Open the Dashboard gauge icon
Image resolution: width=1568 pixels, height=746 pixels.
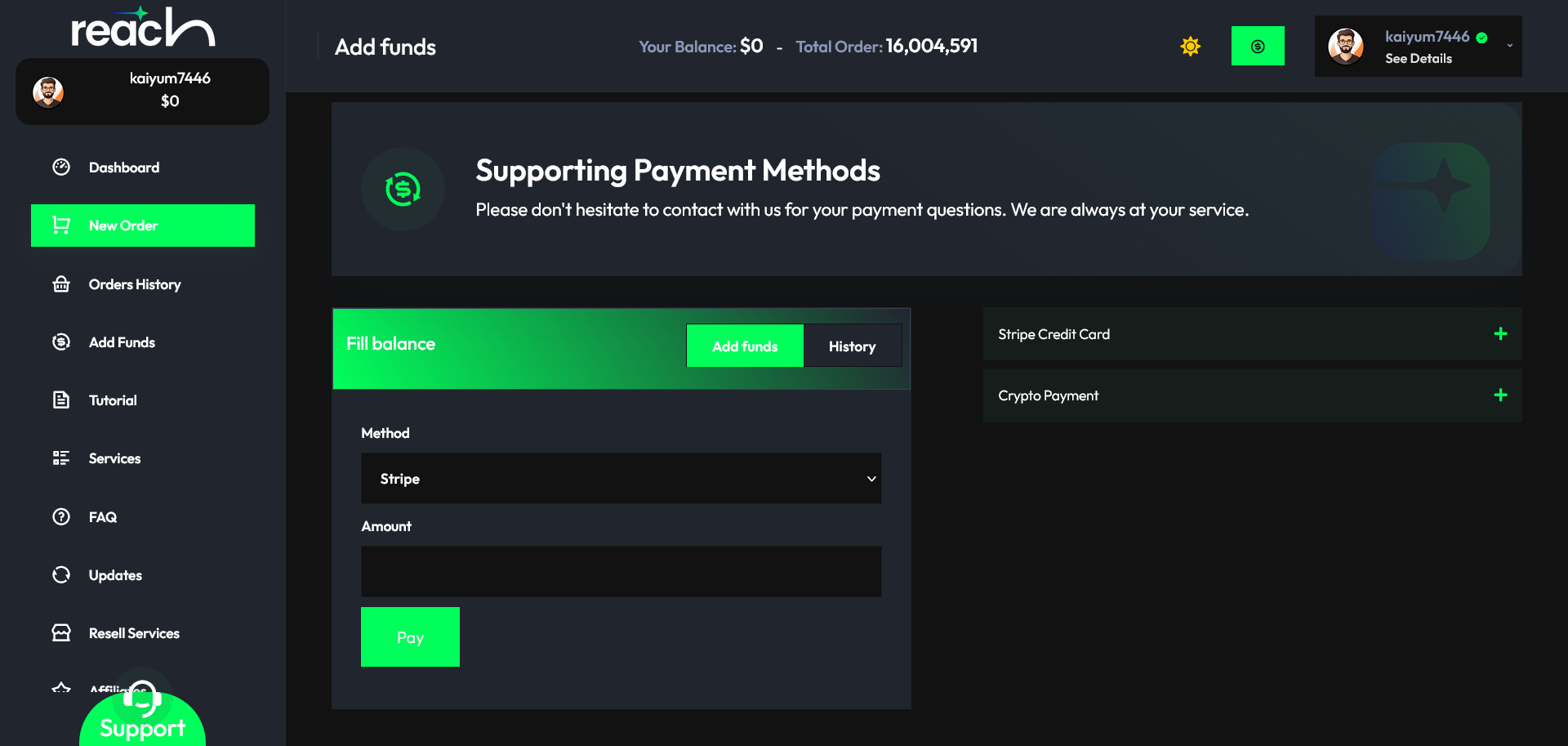(x=61, y=168)
